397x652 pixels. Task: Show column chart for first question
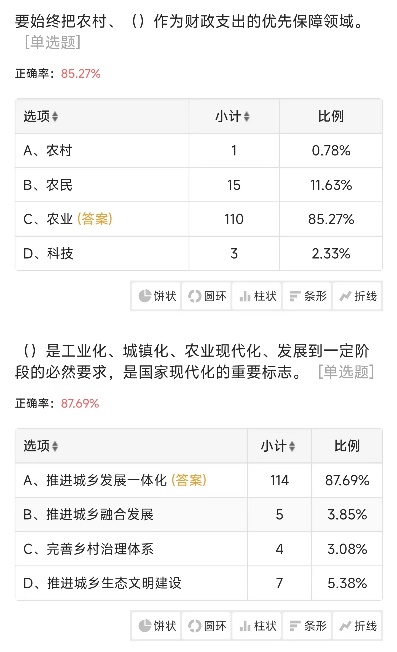[x=257, y=296]
